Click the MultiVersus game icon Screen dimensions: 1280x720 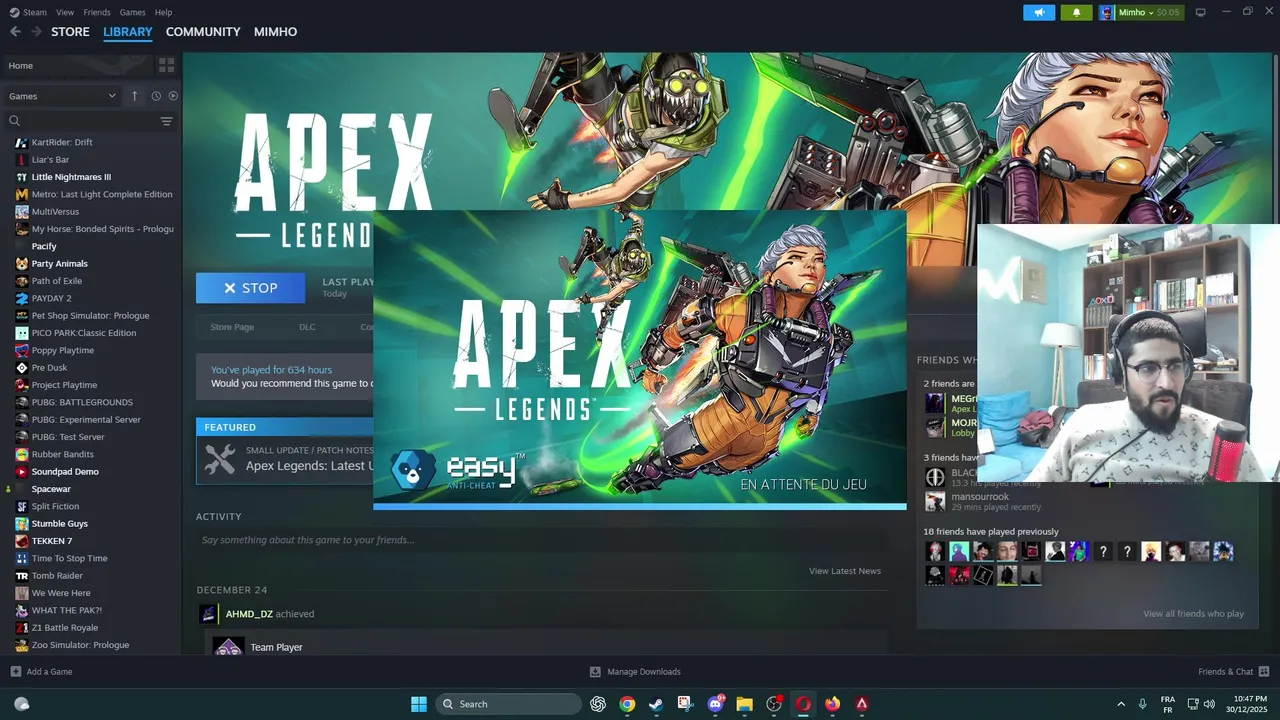pos(22,212)
